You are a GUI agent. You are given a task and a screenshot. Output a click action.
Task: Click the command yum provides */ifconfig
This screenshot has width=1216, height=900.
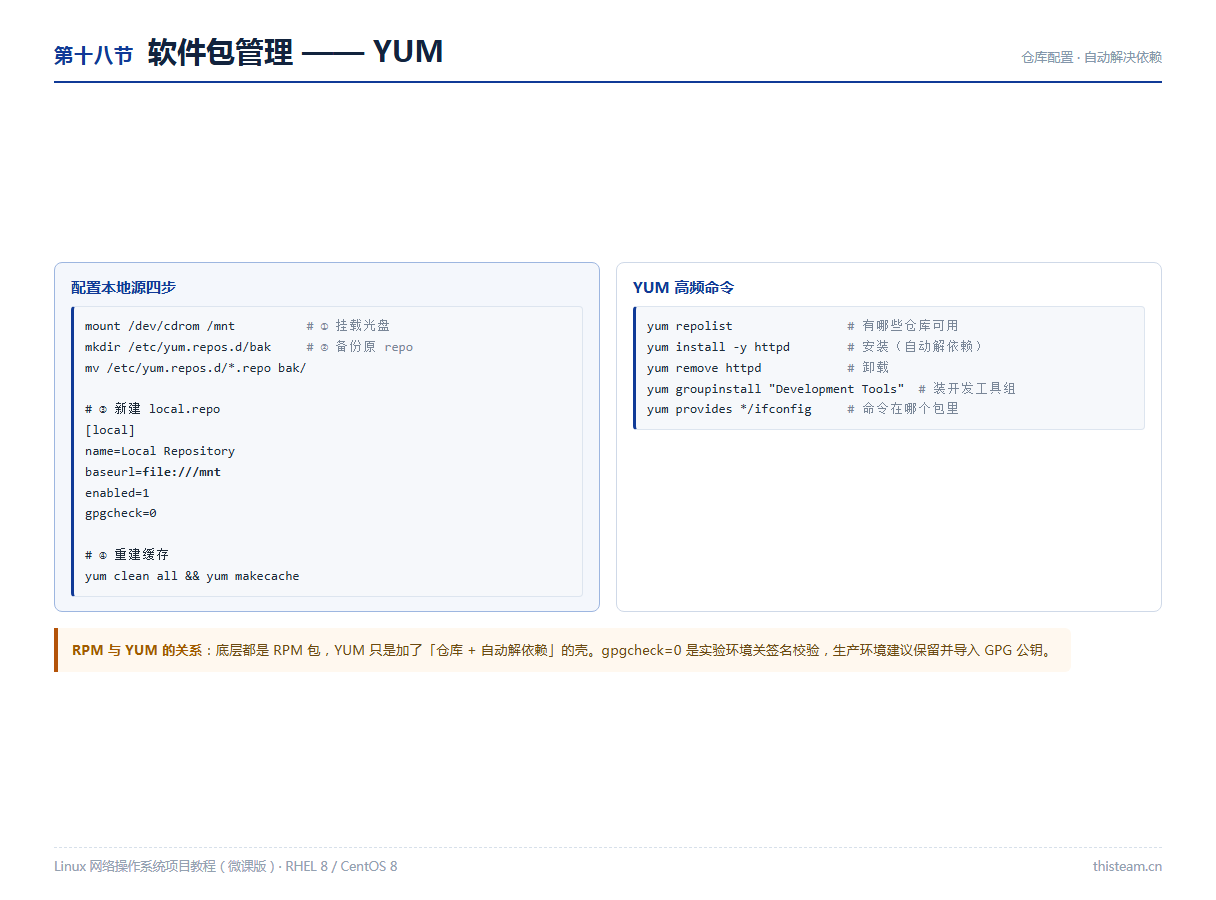pos(729,409)
